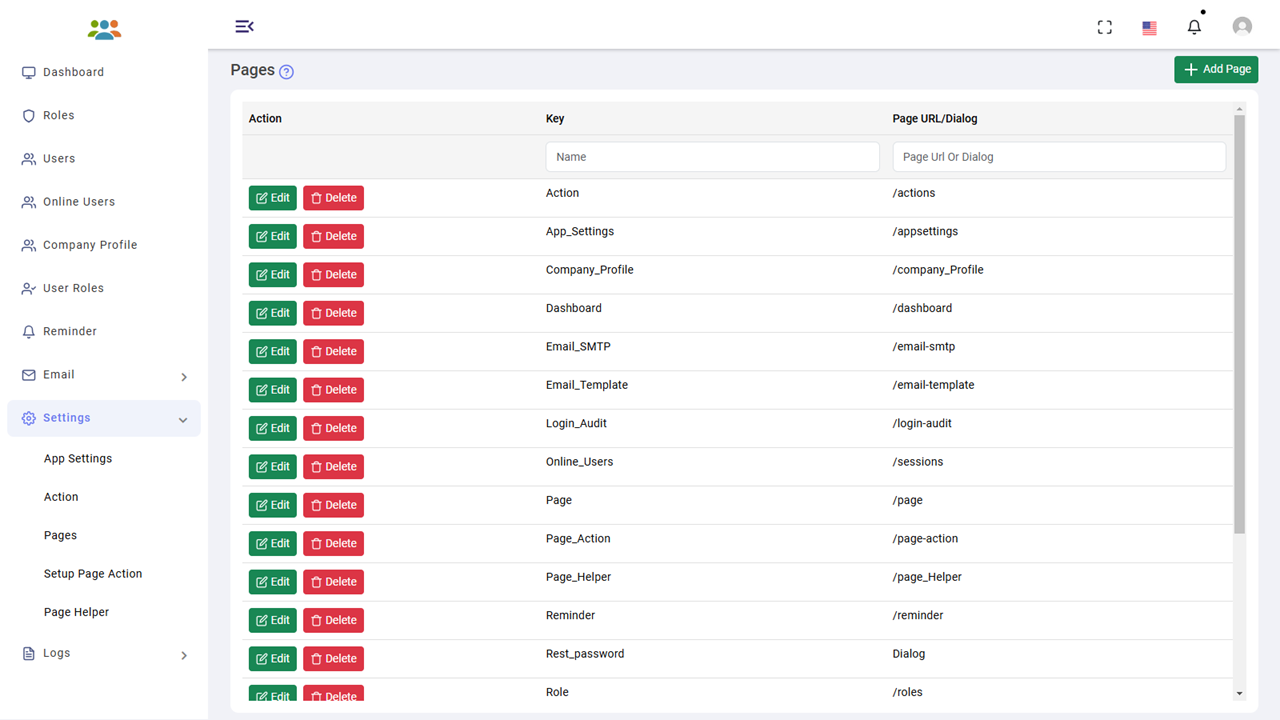Open App Settings under Settings

coord(78,459)
